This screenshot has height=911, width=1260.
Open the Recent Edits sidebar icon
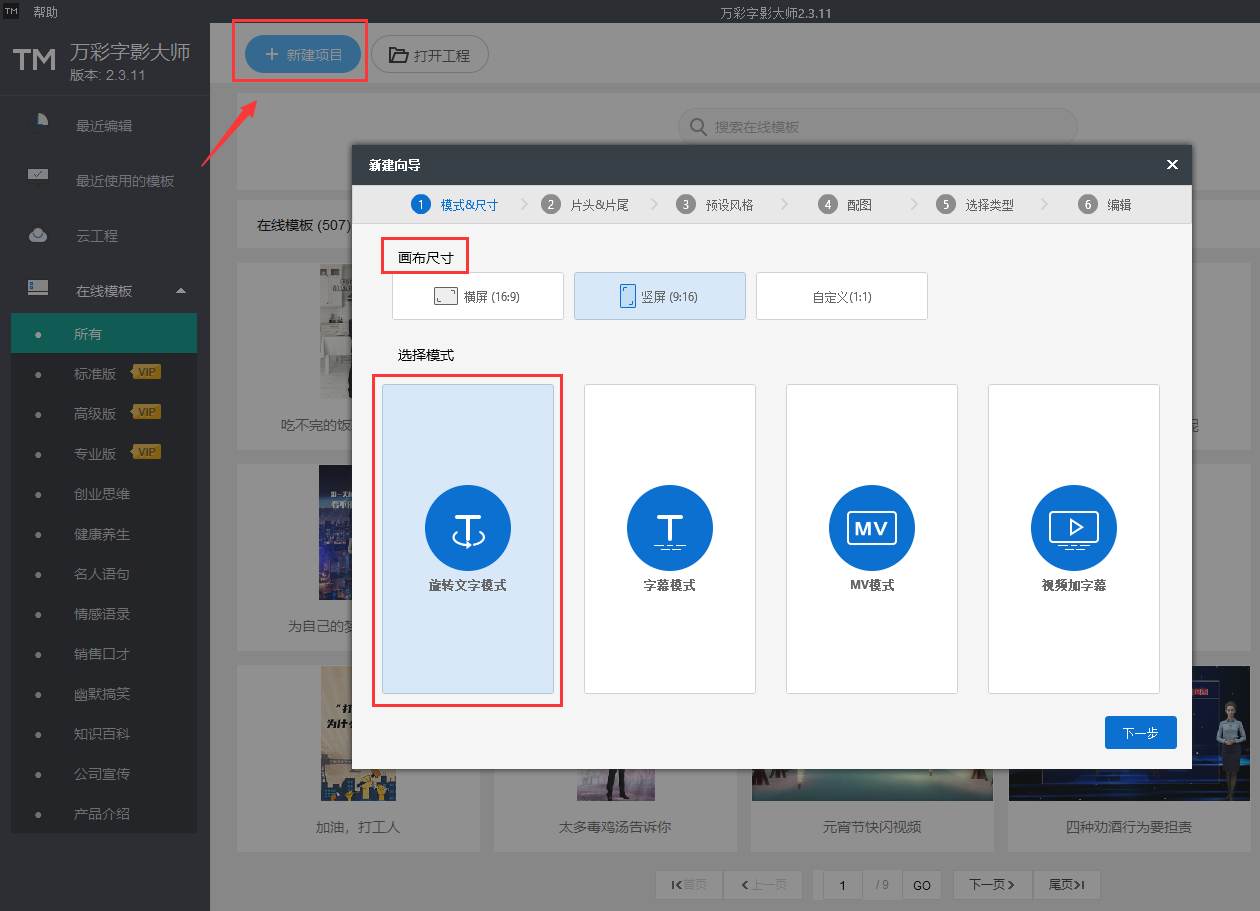38,122
